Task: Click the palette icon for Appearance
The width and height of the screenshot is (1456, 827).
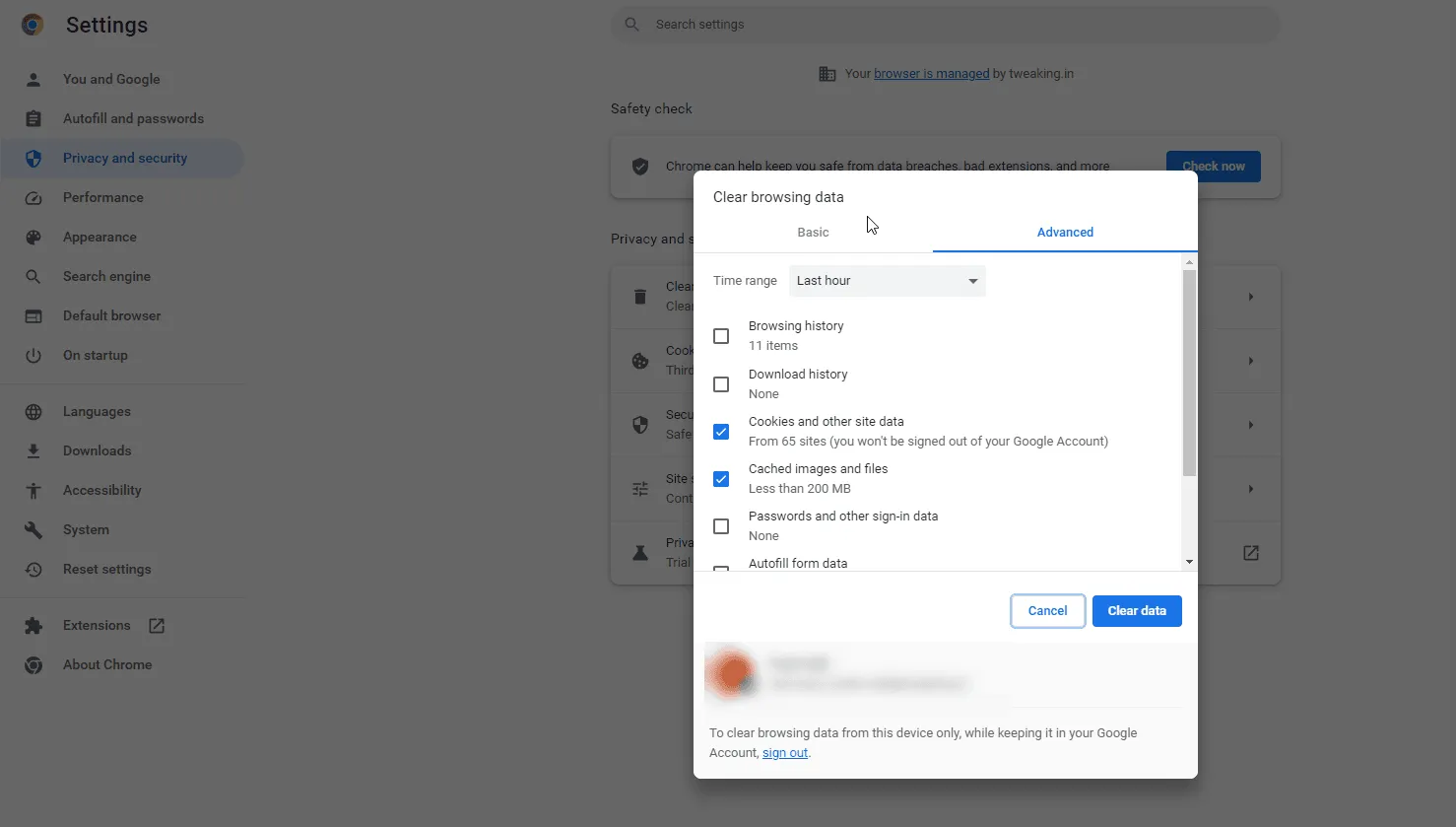Action: click(x=33, y=237)
